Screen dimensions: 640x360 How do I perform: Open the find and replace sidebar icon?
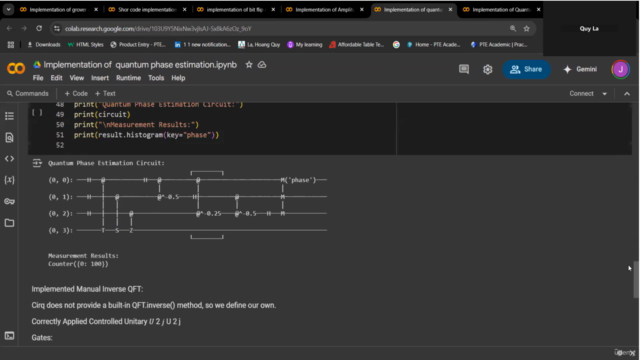9,138
